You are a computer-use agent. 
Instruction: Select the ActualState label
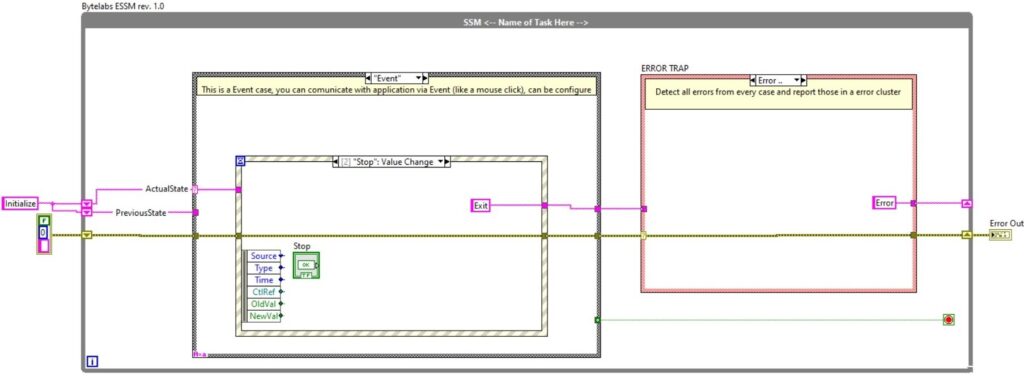coord(167,188)
